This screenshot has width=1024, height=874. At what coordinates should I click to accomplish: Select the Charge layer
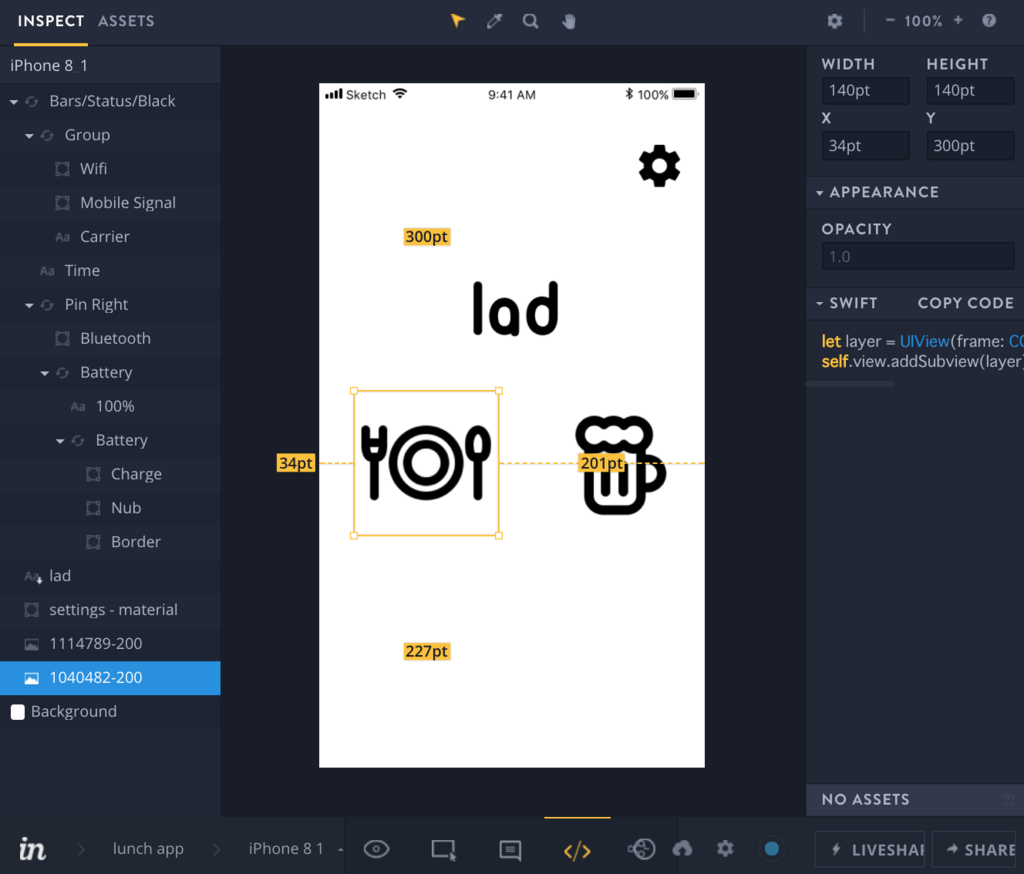110,474
